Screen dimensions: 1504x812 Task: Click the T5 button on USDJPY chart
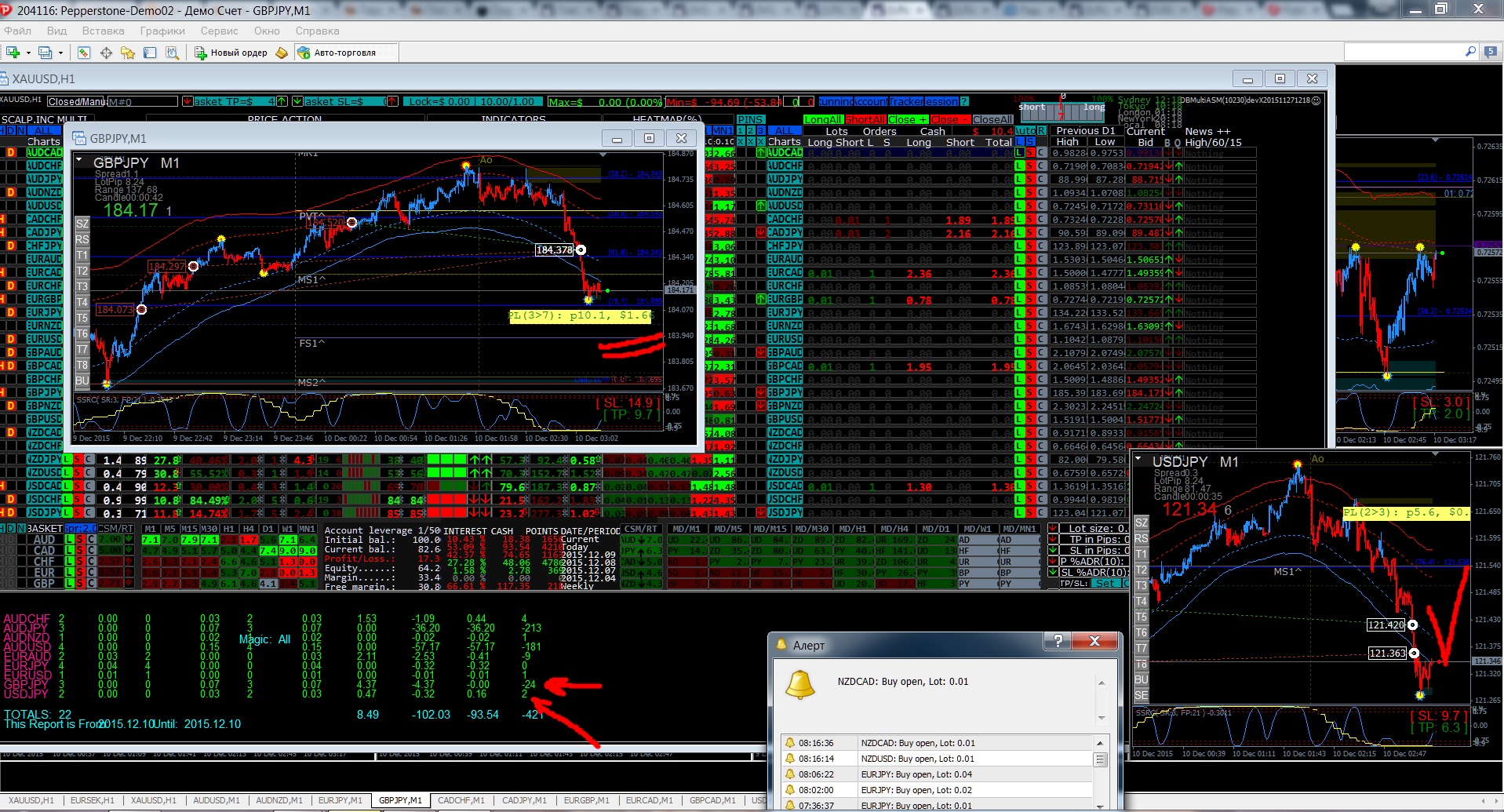pyautogui.click(x=1141, y=617)
